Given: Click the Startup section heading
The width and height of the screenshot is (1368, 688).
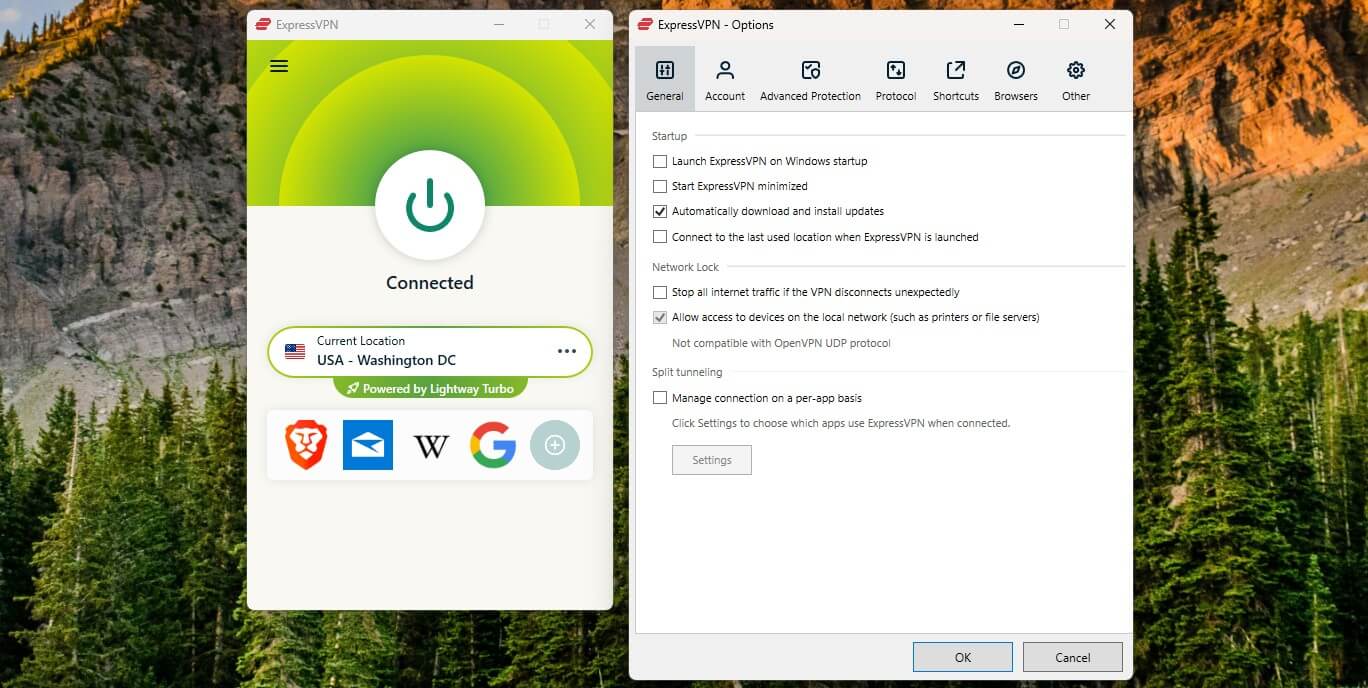Looking at the screenshot, I should [x=670, y=136].
